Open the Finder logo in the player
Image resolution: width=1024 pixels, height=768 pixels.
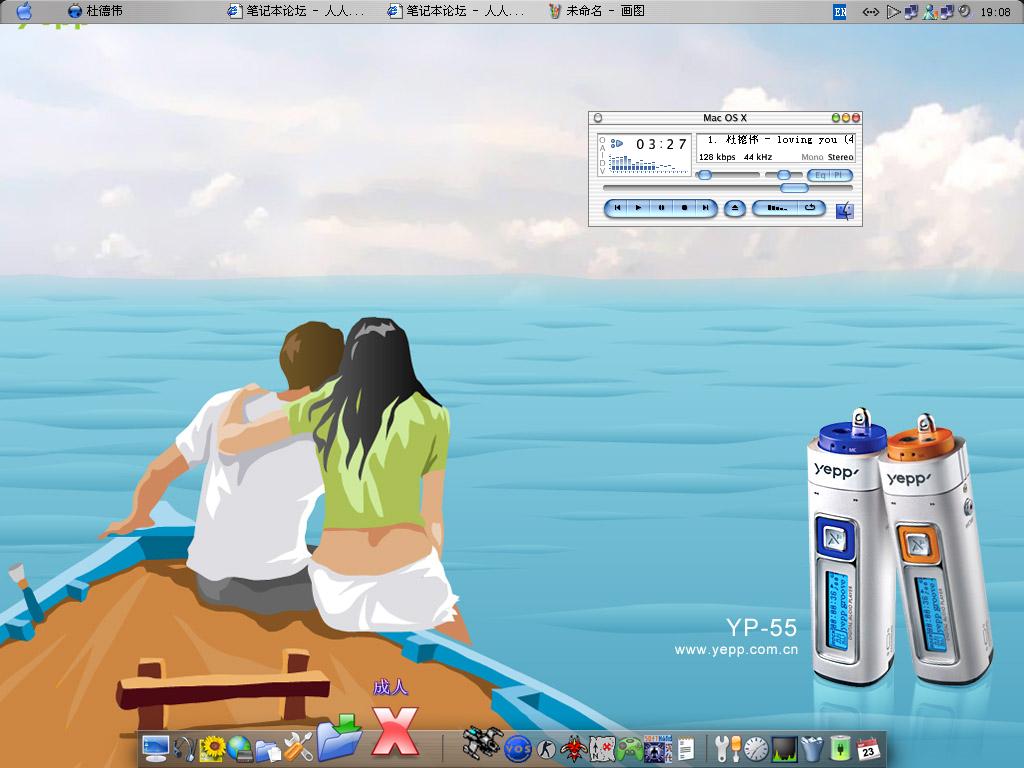(845, 210)
